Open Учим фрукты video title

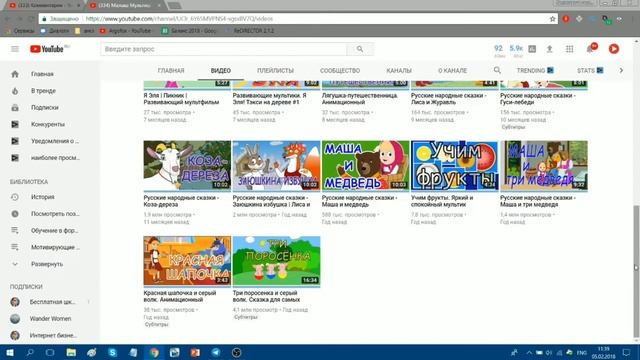pyautogui.click(x=442, y=201)
